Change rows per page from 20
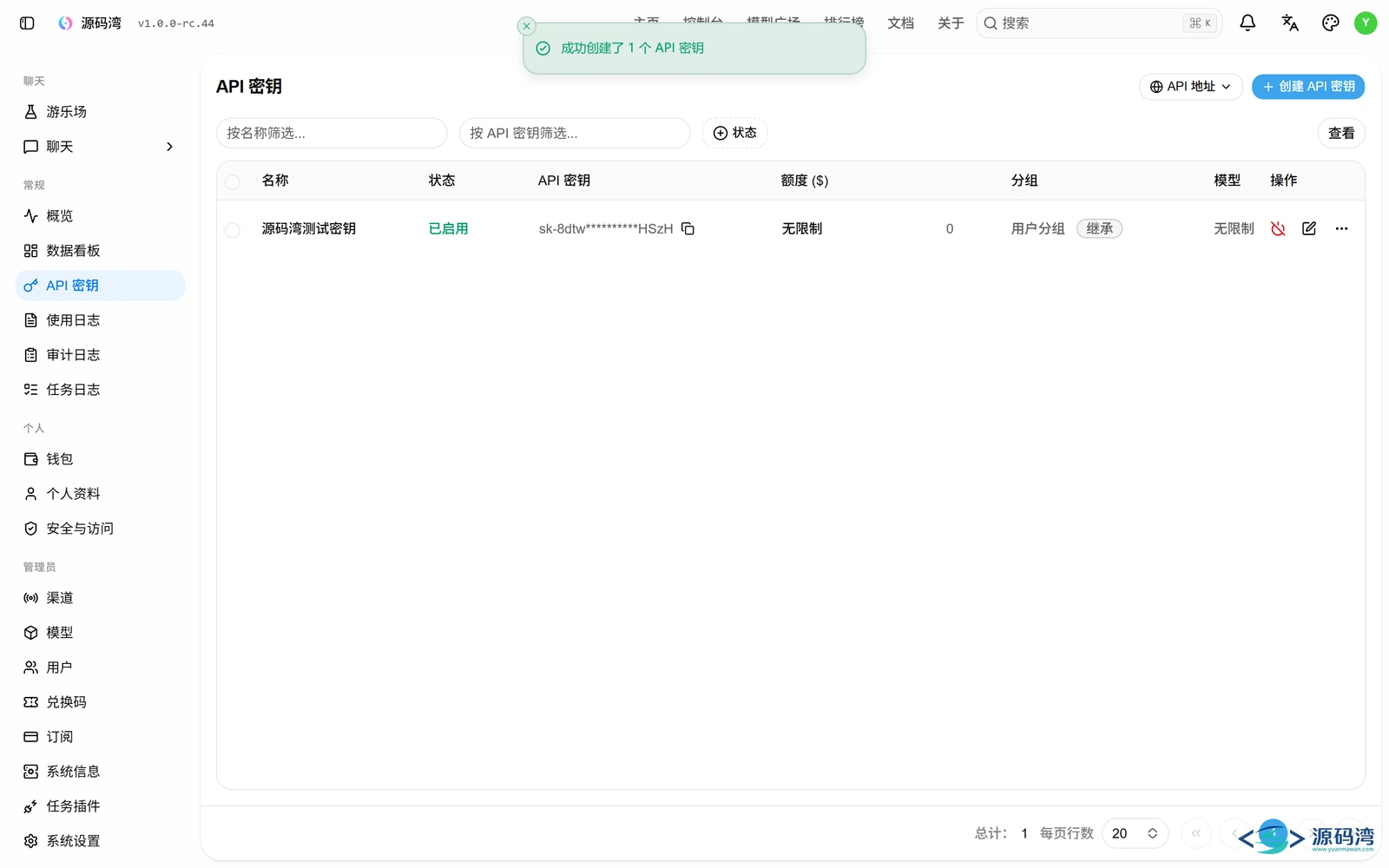 point(1135,833)
